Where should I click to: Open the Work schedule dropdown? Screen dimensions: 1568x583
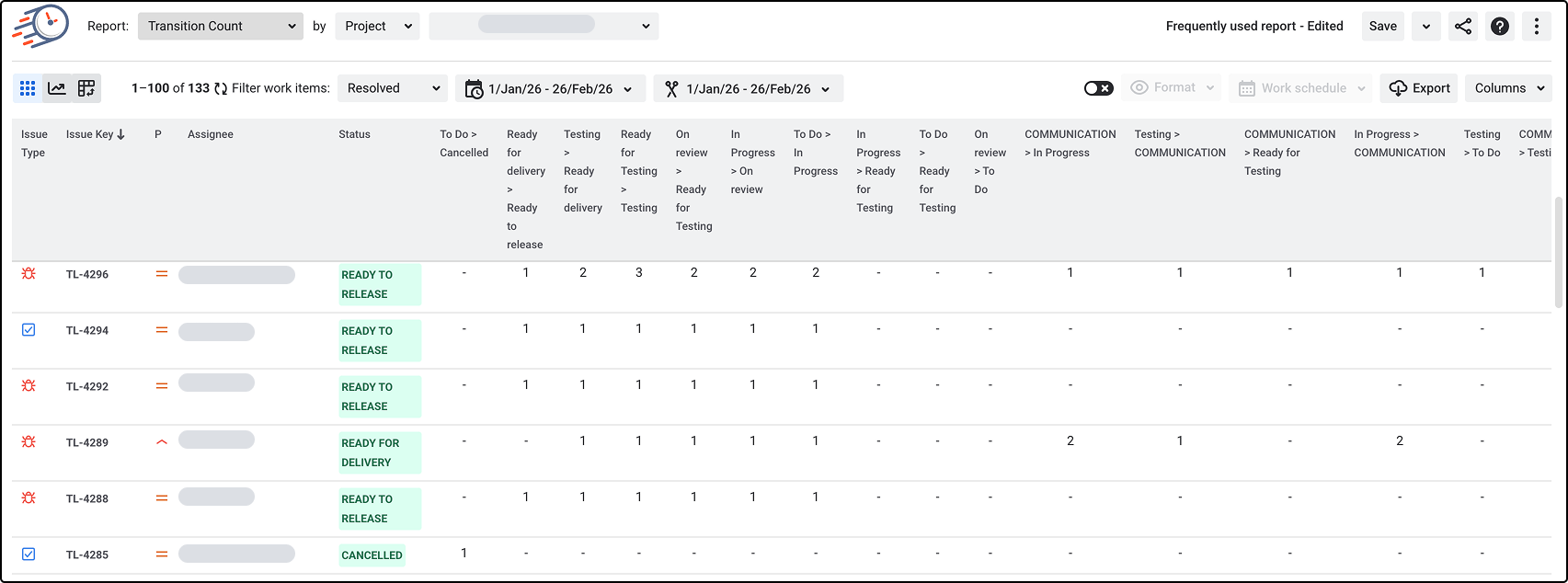(x=1300, y=88)
